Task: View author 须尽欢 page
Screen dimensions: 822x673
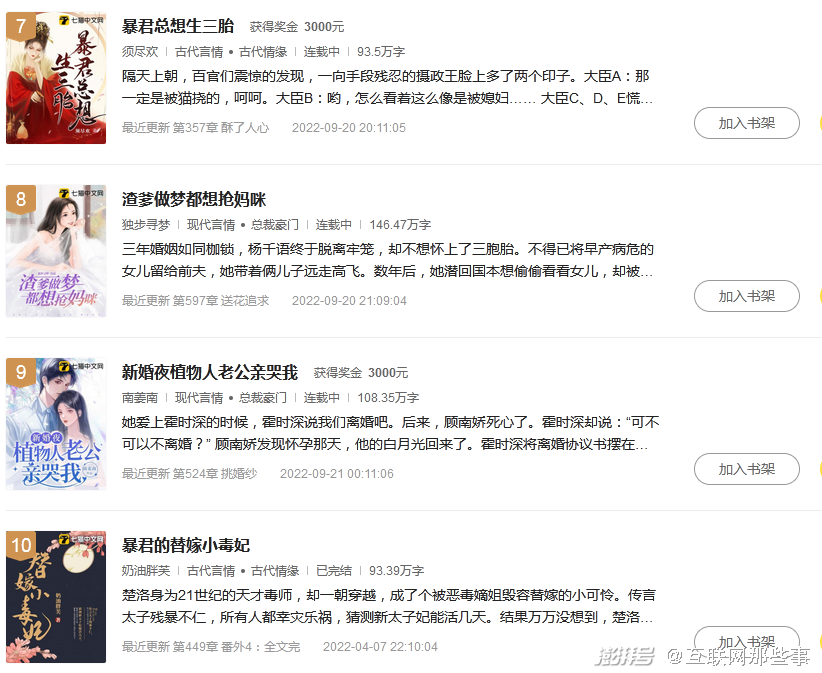Action: tap(140, 52)
